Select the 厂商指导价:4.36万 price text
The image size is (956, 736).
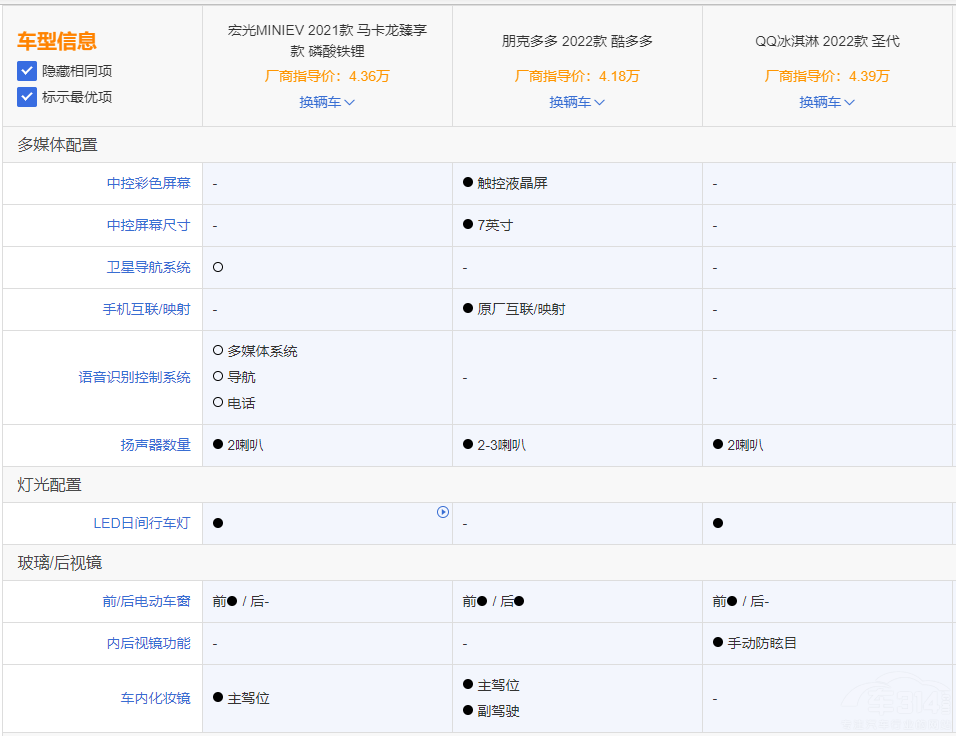click(327, 76)
